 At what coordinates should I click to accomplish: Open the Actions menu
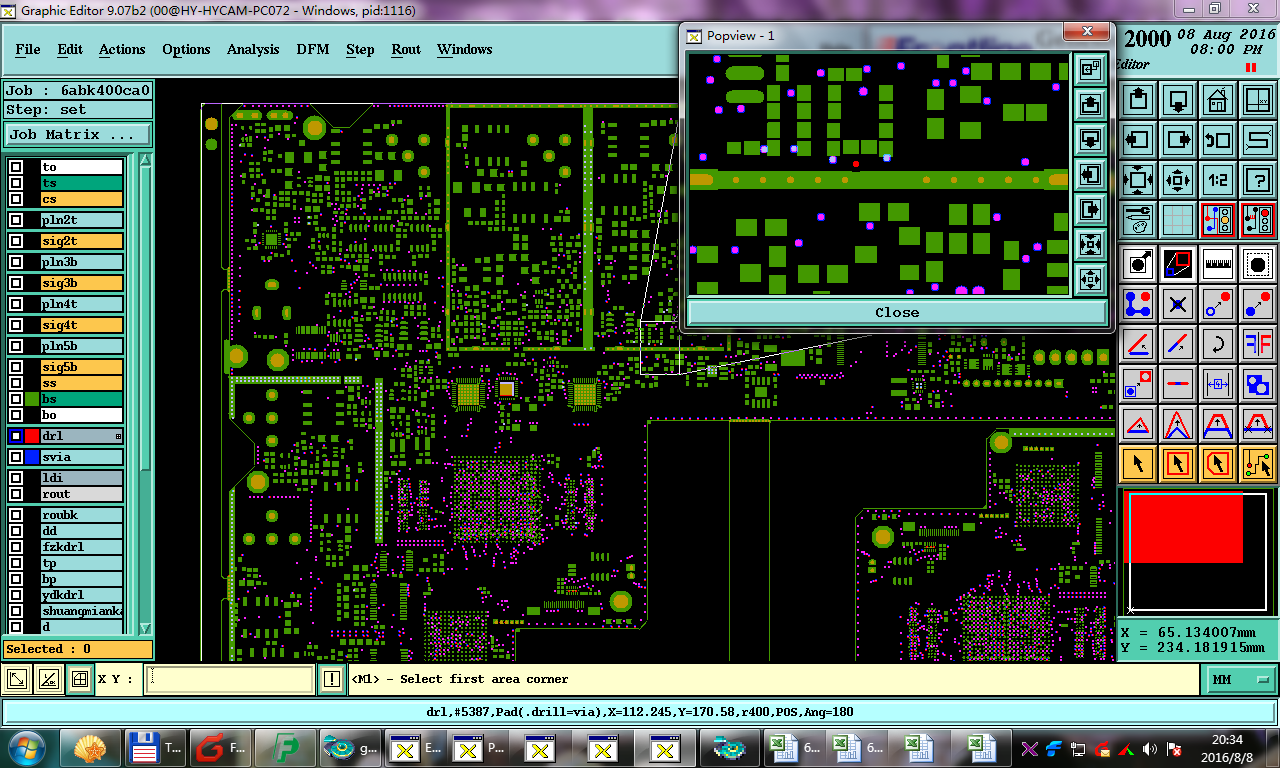click(x=122, y=49)
